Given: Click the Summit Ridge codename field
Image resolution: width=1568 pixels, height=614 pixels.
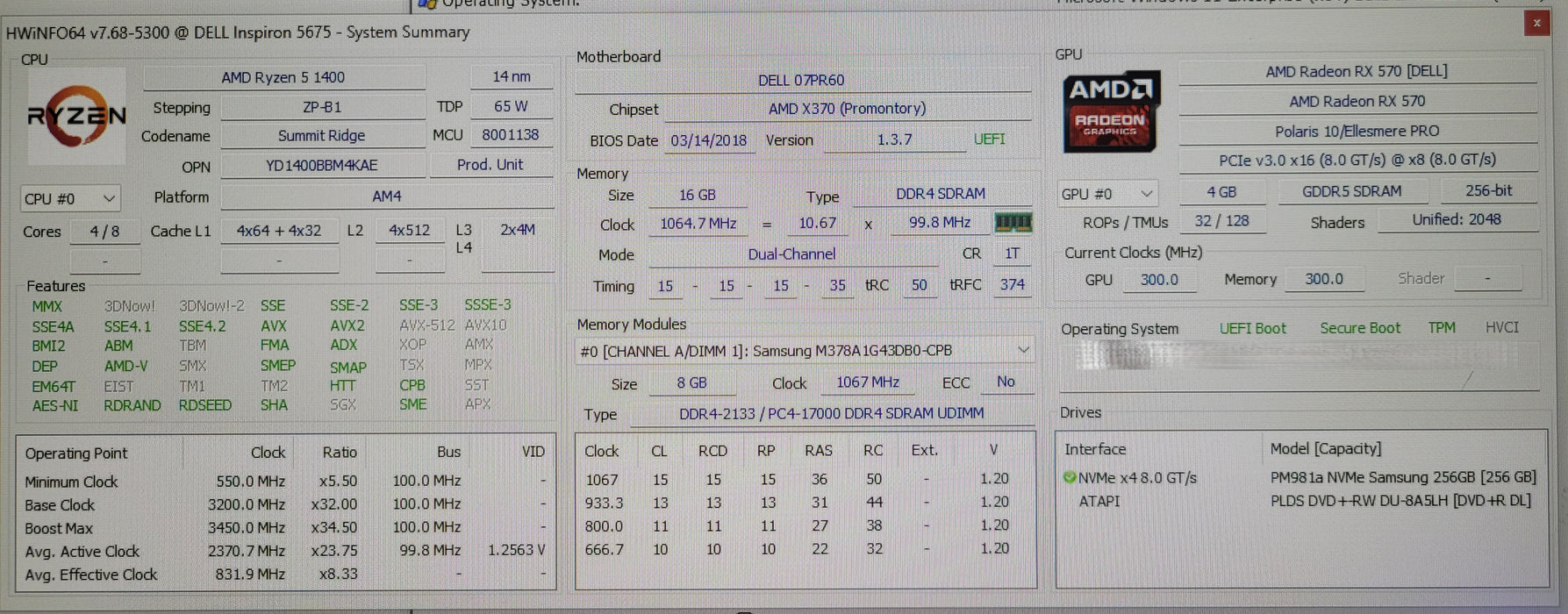Looking at the screenshot, I should 322,136.
